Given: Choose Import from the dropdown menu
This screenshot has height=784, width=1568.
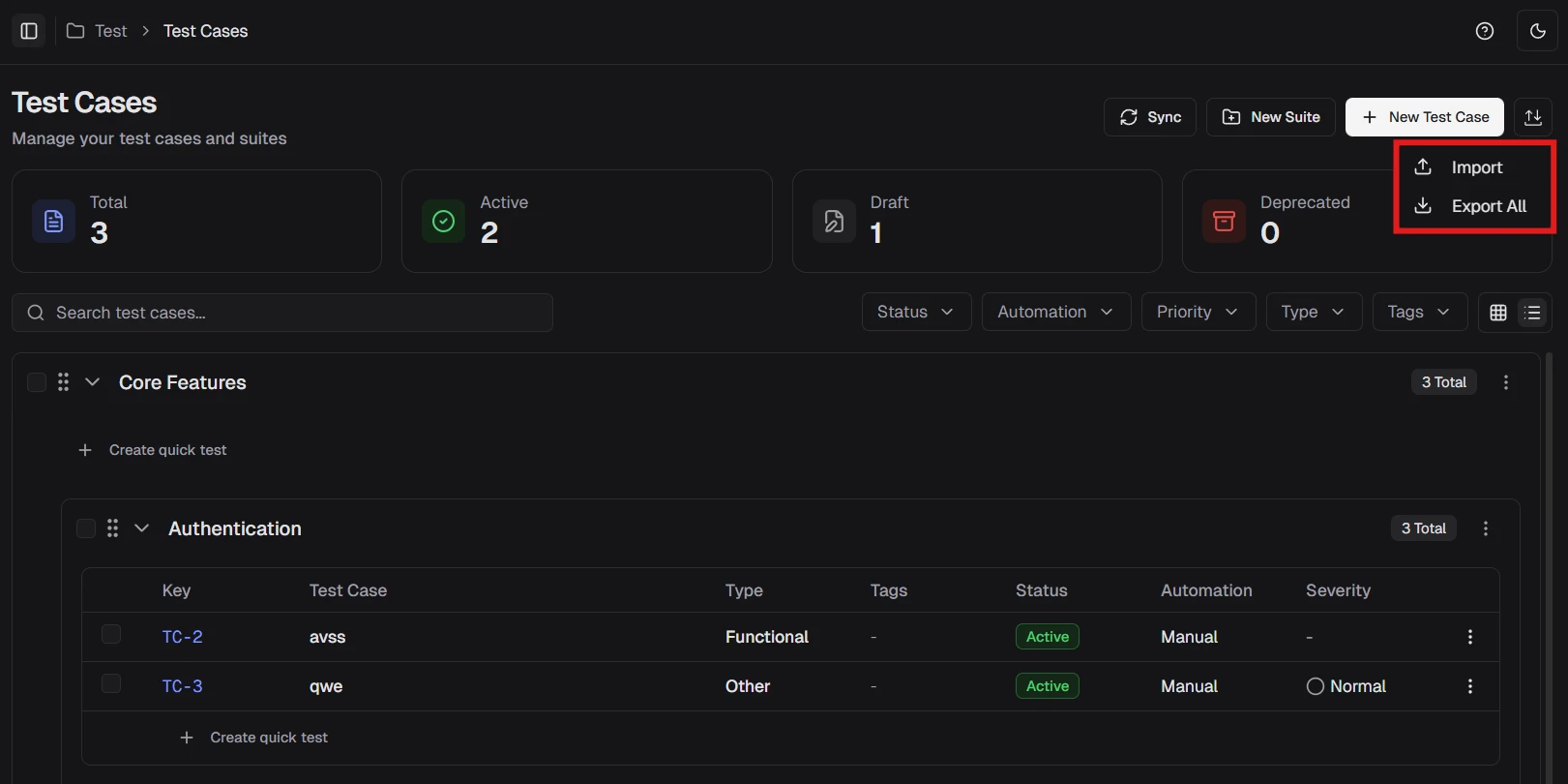Looking at the screenshot, I should click(1476, 167).
